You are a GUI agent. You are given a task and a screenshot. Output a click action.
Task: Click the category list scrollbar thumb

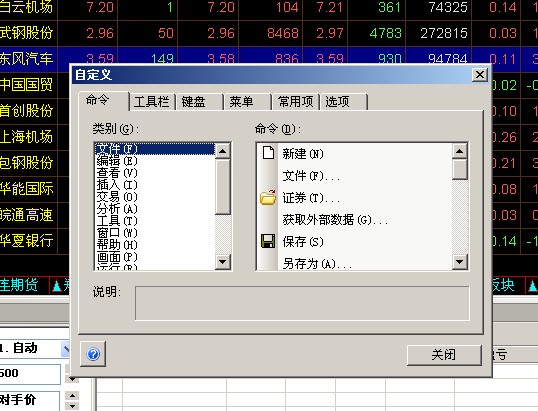click(223, 186)
